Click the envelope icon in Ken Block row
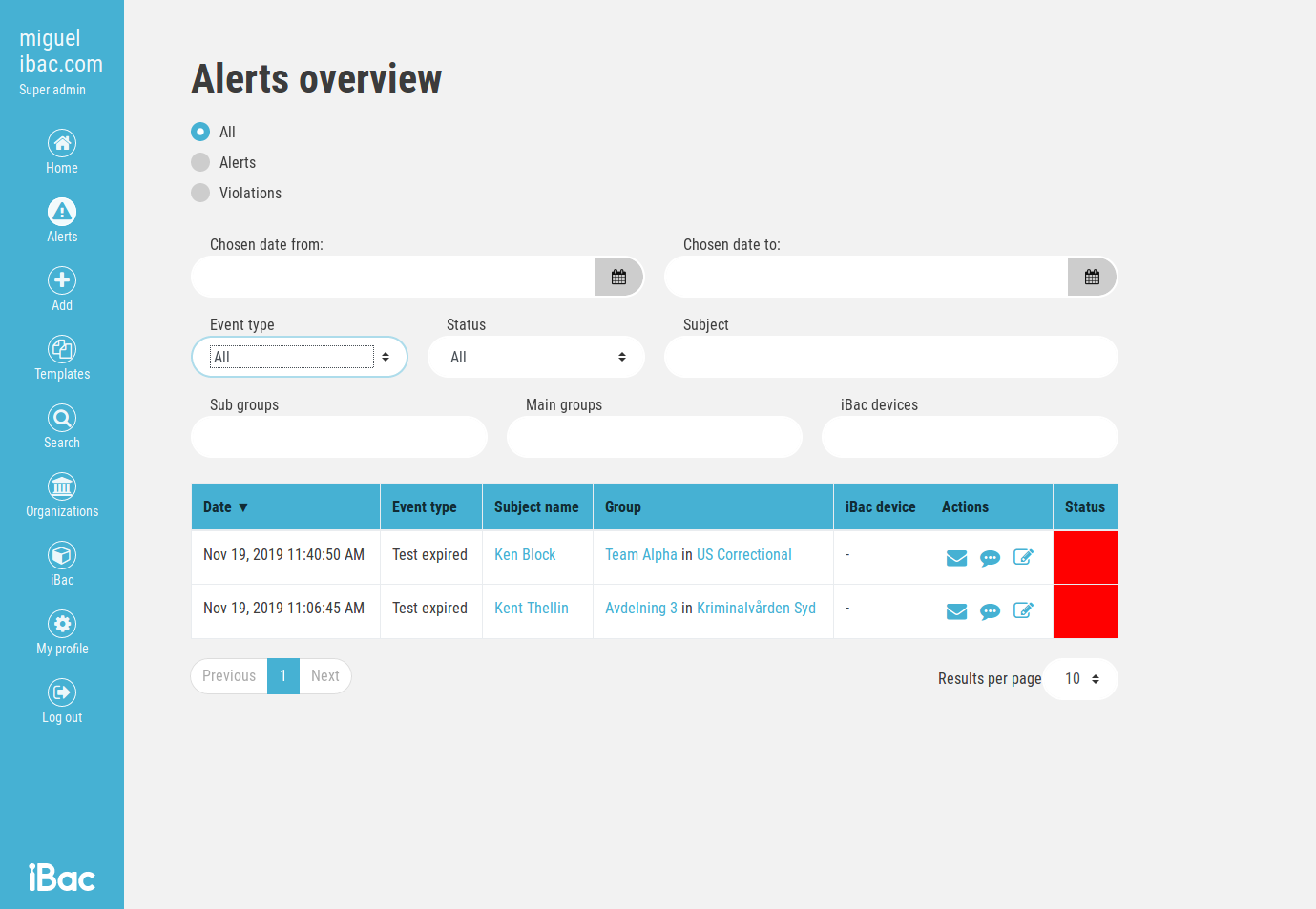 956,558
